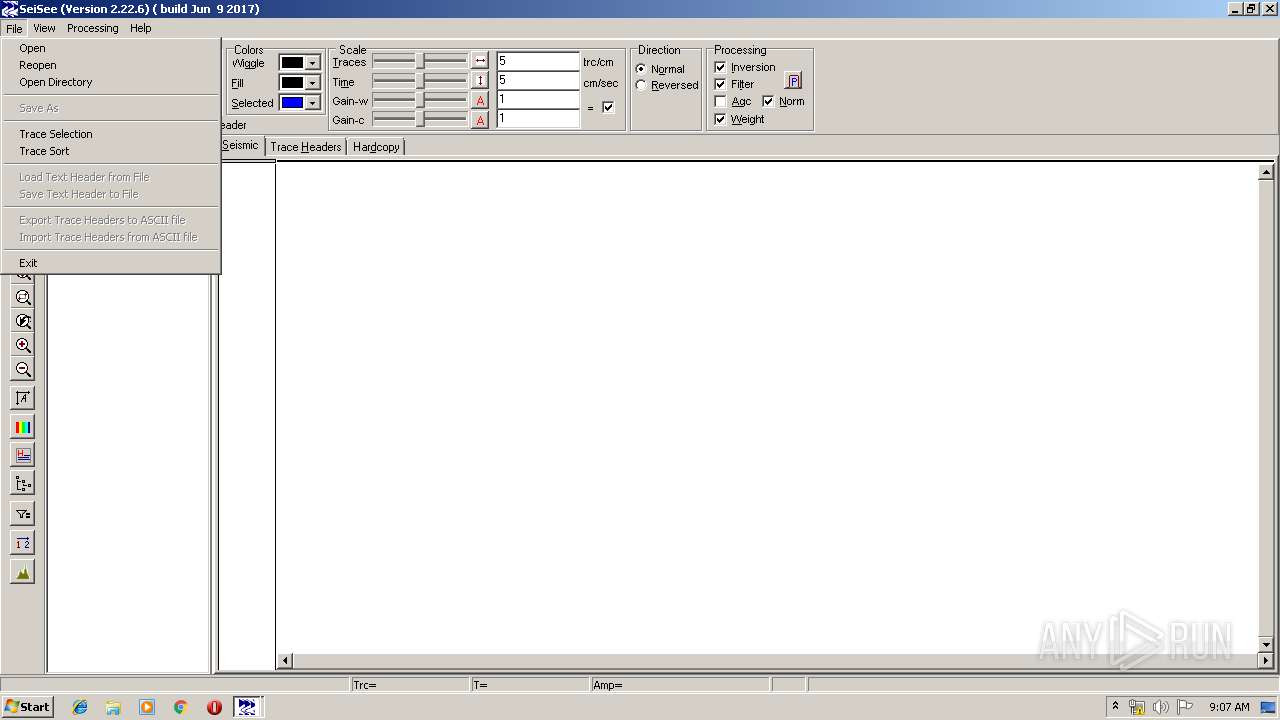Click the zoom rectangle magnifier tool
This screenshot has height=720, width=1280.
click(22, 297)
